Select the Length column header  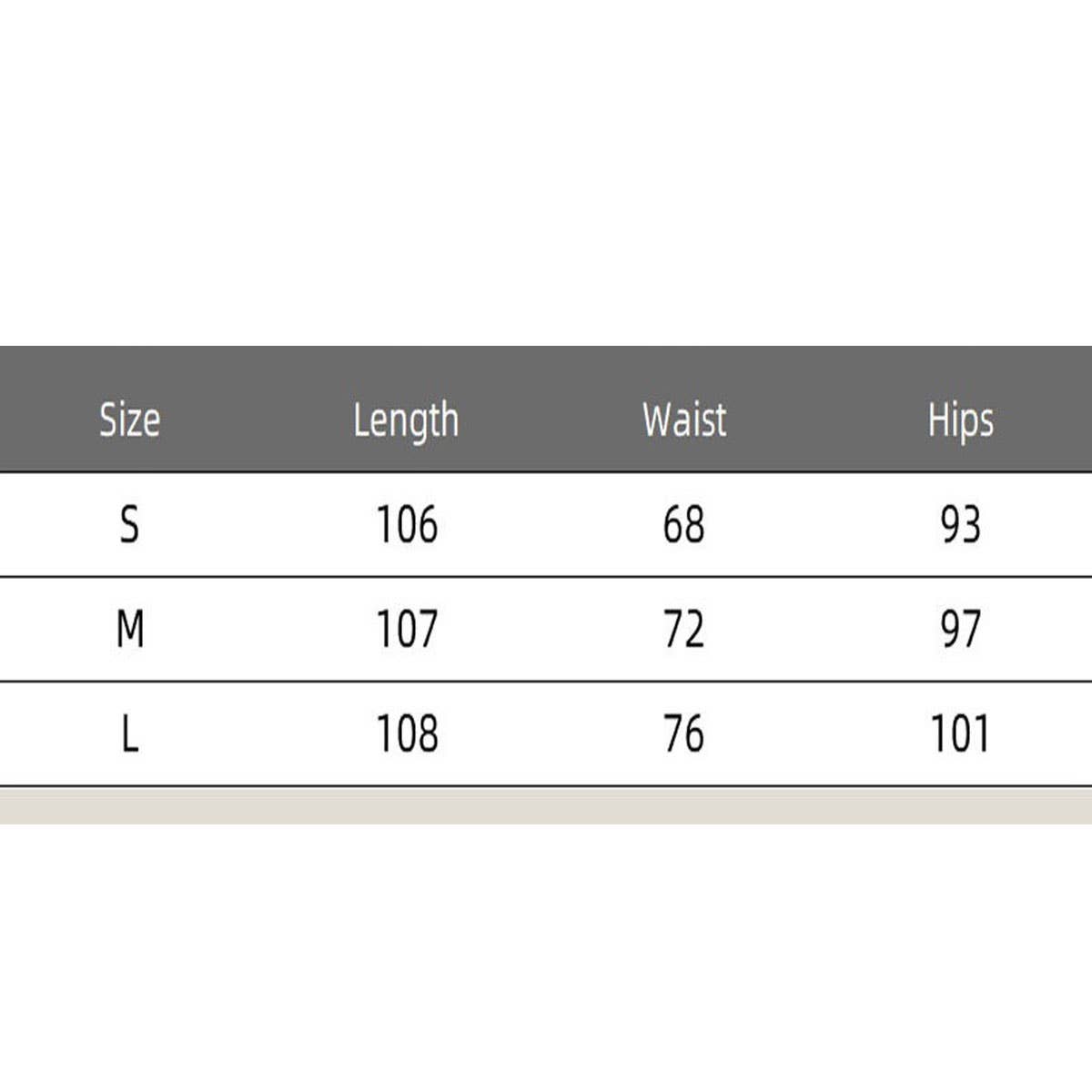[406, 420]
